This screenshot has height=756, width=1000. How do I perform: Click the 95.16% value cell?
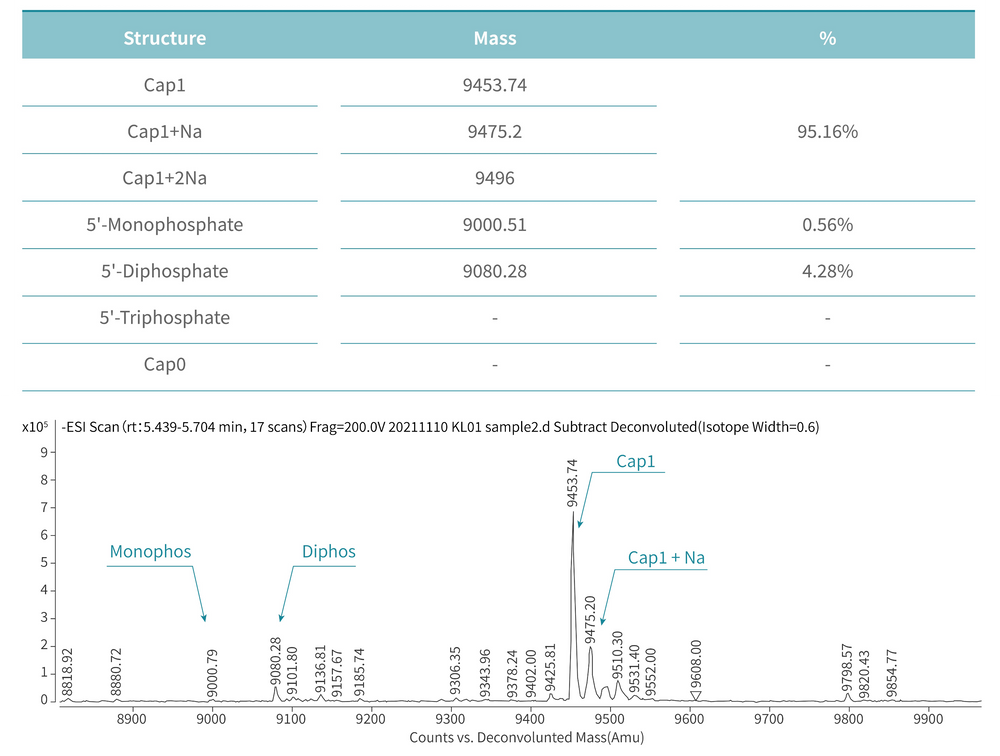827,131
